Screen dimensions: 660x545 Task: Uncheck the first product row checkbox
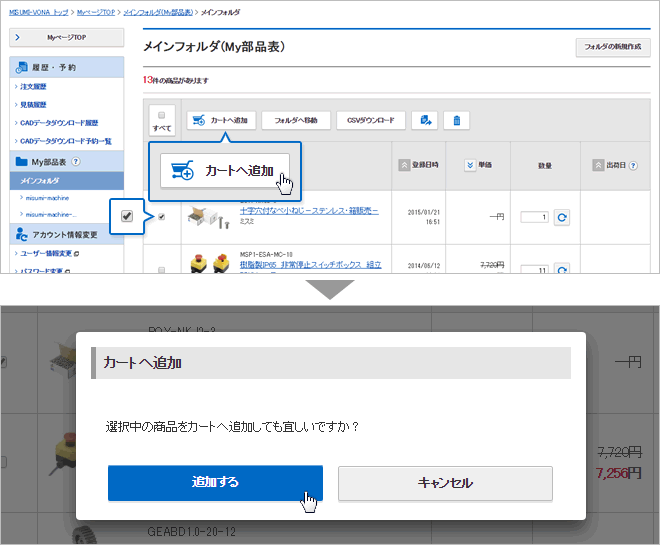coord(161,216)
